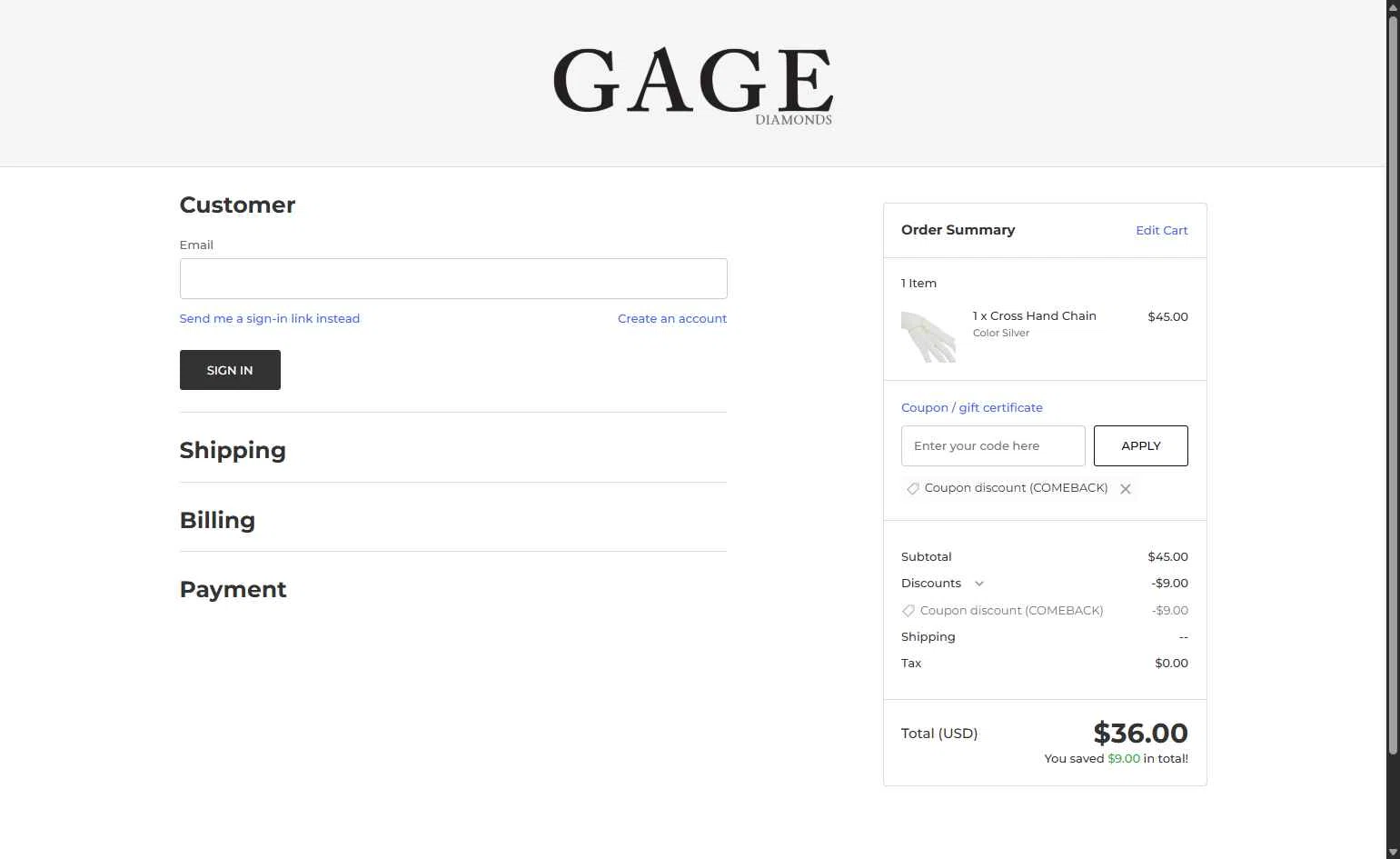Click the tag icon in the Discounts breakdown row
The height and width of the screenshot is (859, 1400).
click(x=909, y=611)
